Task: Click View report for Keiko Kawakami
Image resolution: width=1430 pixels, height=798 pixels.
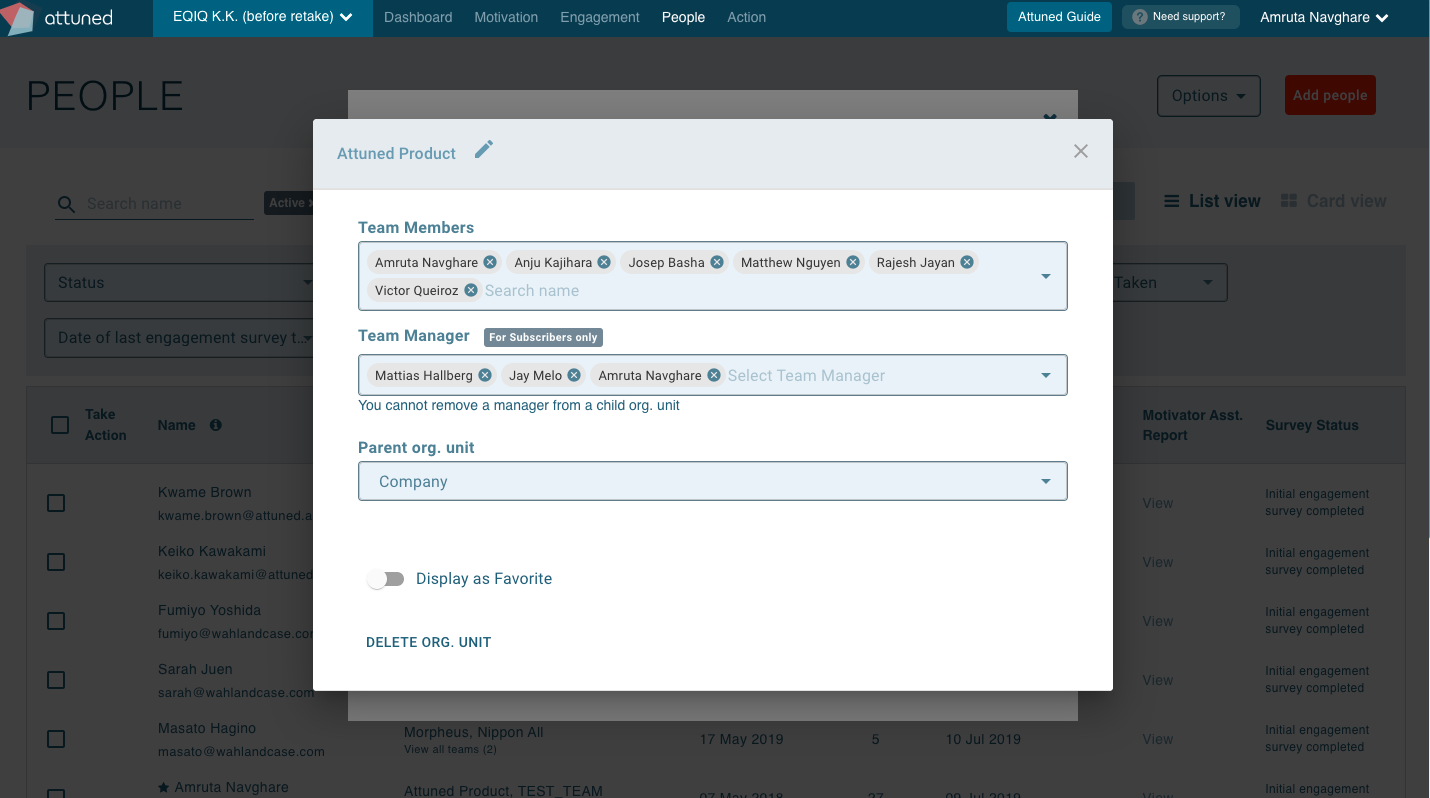Action: tap(1157, 562)
